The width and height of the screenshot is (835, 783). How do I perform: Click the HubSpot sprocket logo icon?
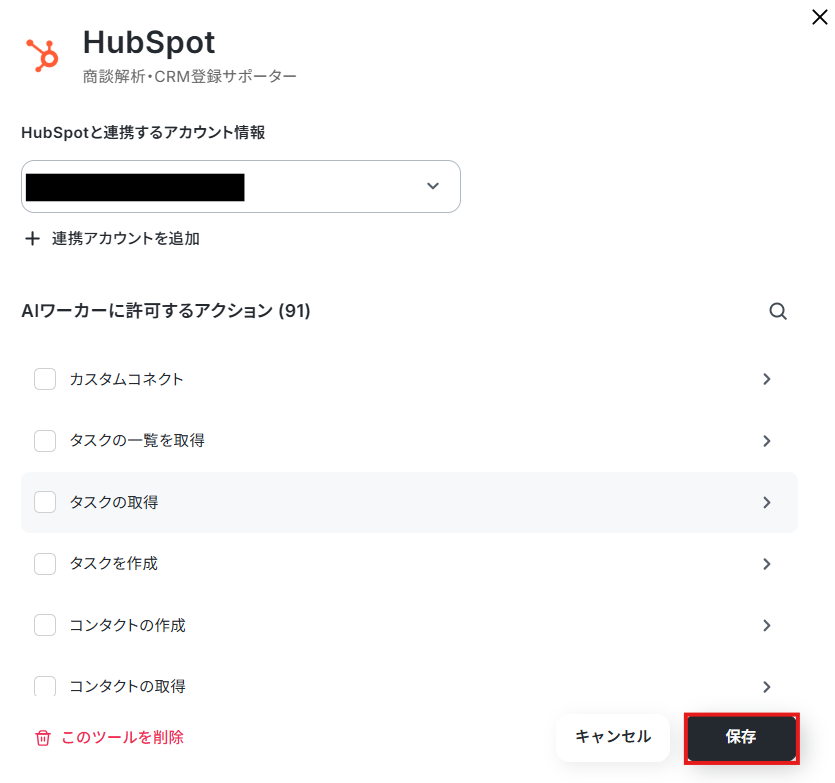43,55
